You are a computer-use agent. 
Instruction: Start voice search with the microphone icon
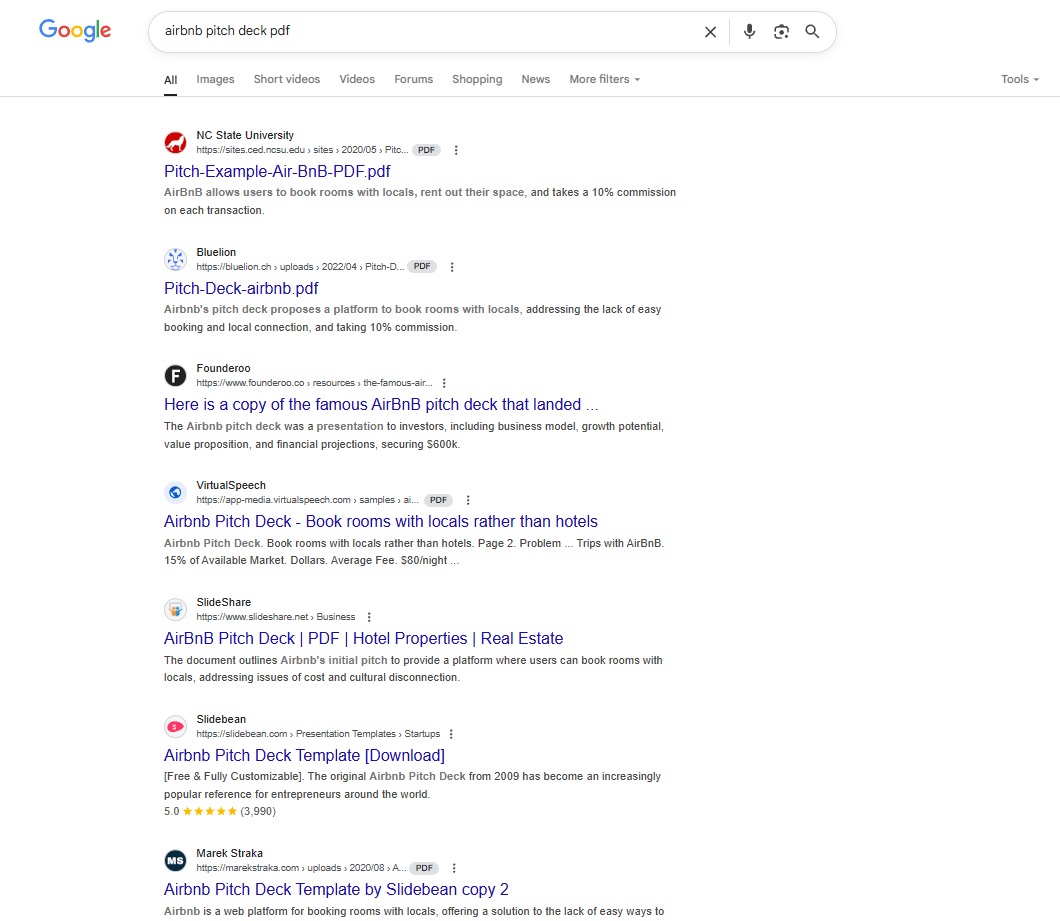tap(749, 31)
